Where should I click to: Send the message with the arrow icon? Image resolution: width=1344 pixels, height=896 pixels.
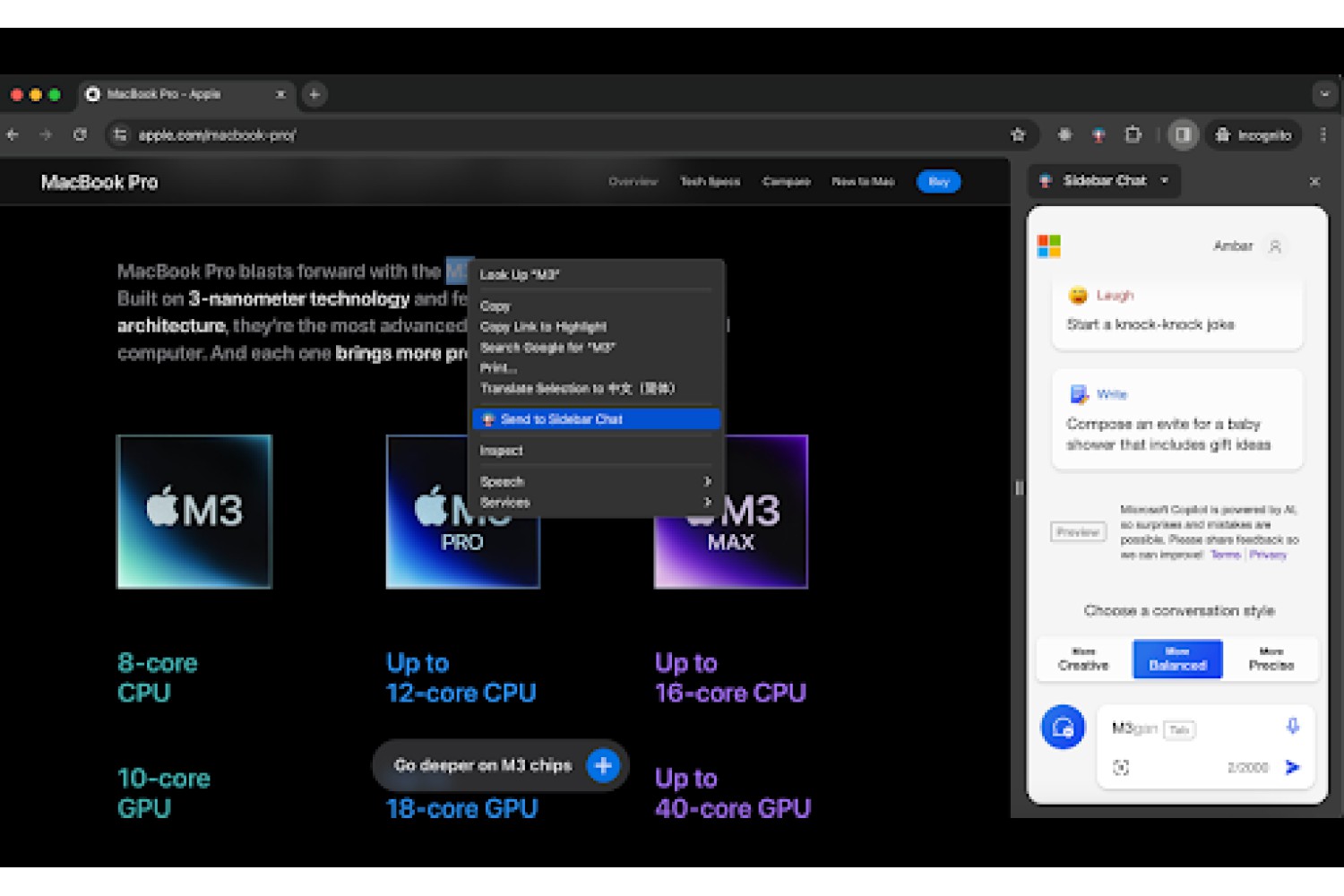1293,767
